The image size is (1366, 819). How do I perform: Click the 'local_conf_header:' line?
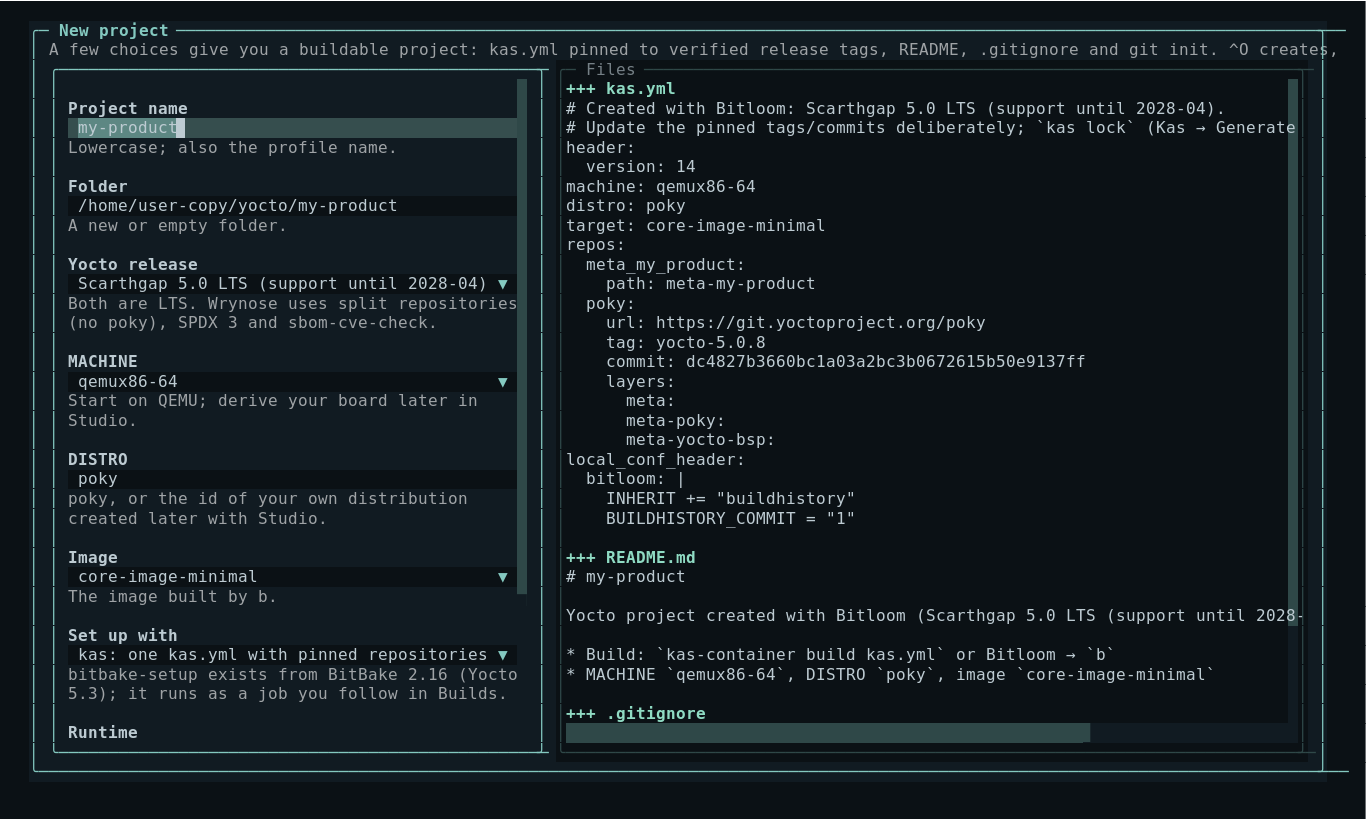tap(656, 460)
